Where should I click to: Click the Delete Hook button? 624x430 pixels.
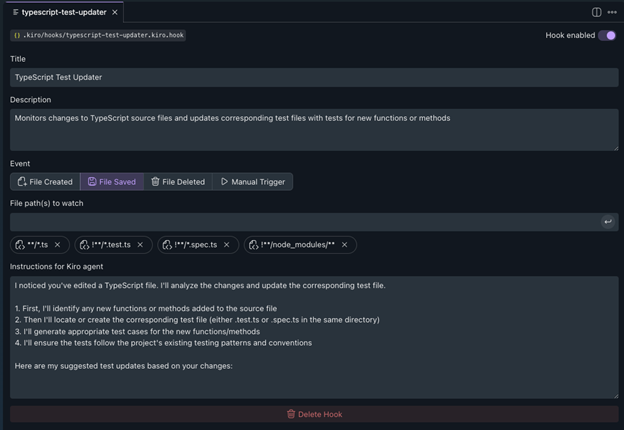pyautogui.click(x=314, y=414)
